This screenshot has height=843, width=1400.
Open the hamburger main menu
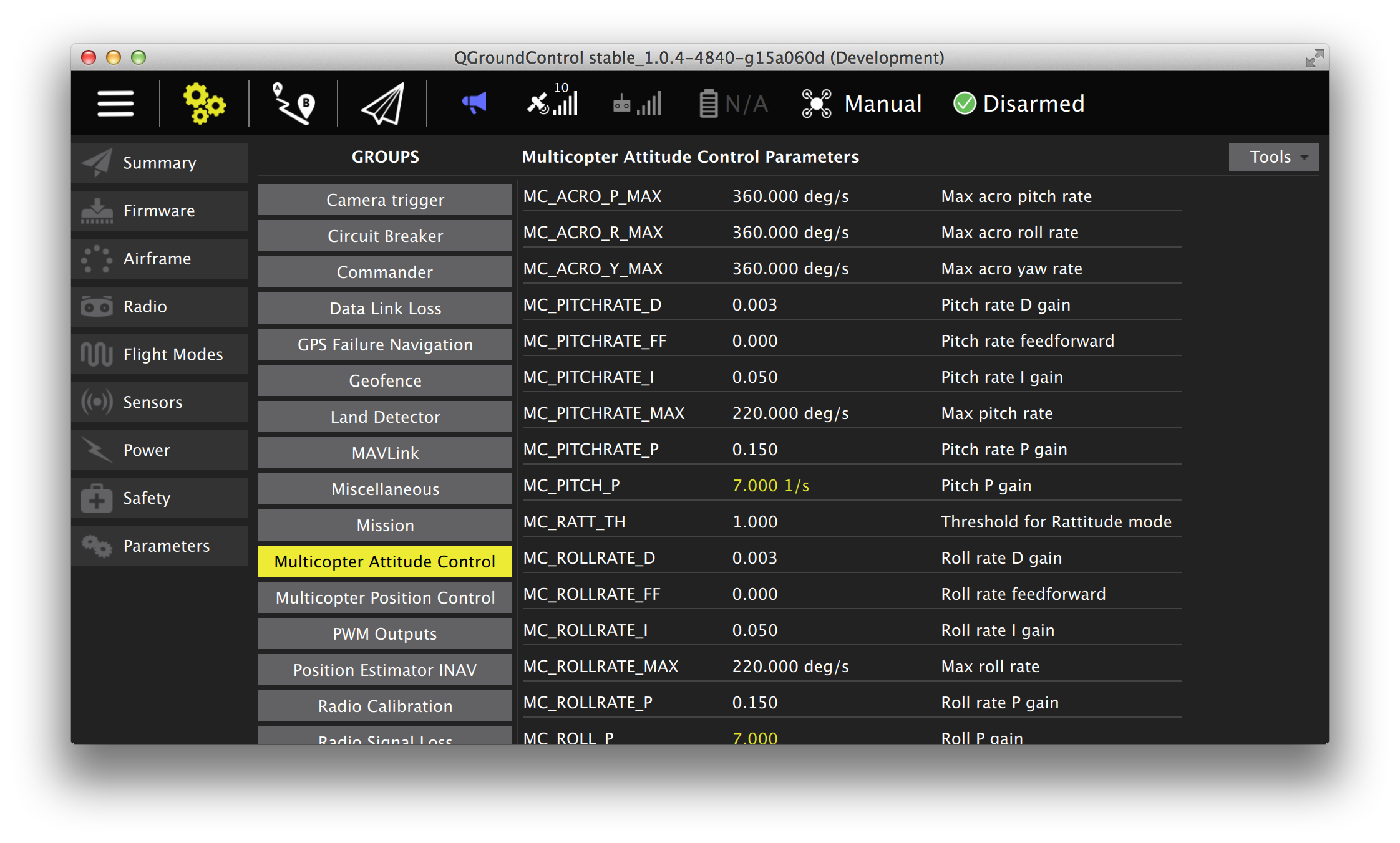pos(115,104)
